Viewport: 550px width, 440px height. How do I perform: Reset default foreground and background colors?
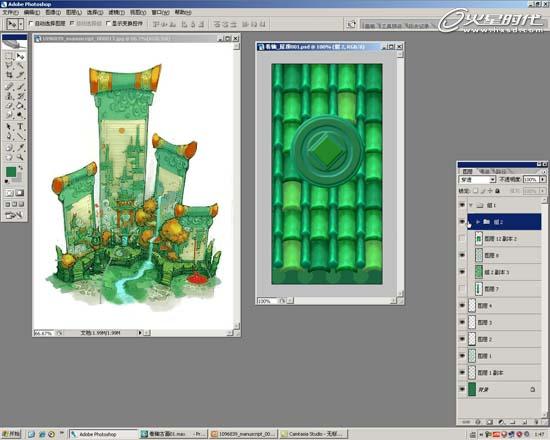(7, 181)
